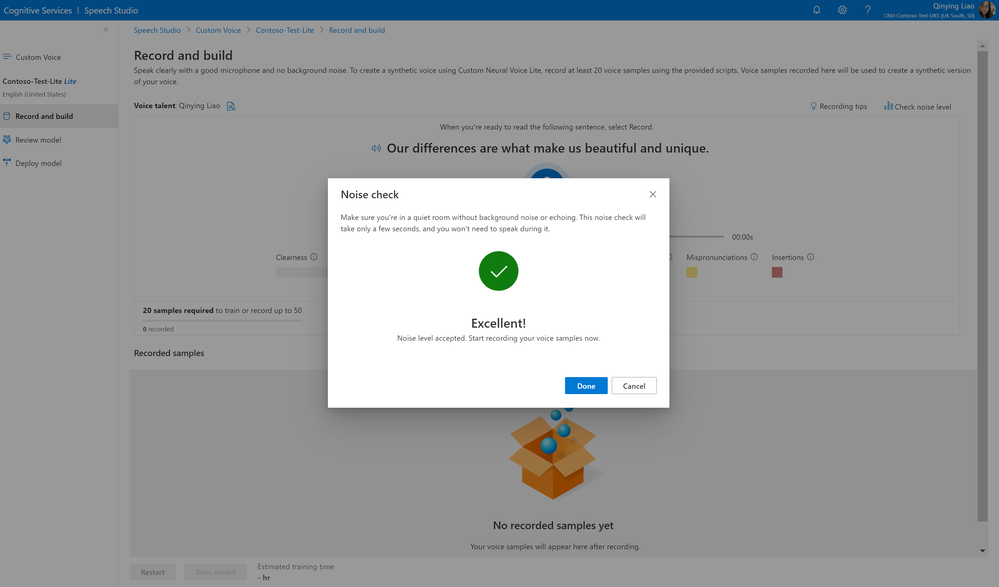Click the Done button in Noise check dialog
The image size is (999, 587).
click(586, 386)
